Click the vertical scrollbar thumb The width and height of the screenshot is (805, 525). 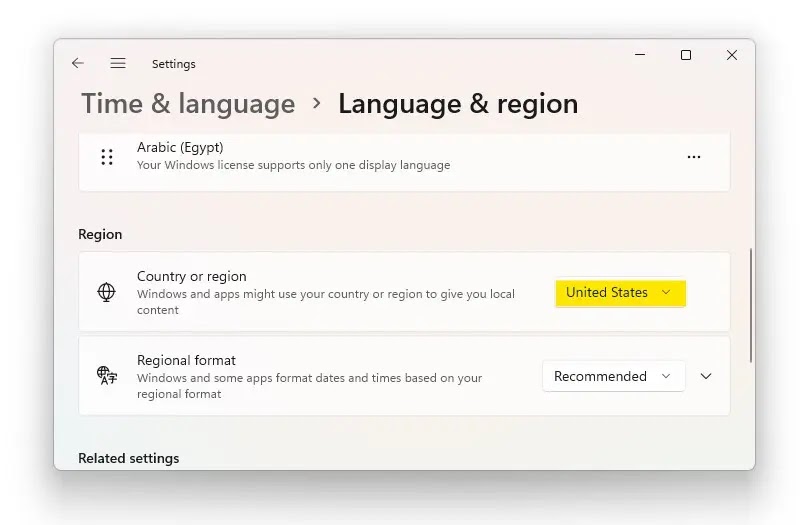pos(751,305)
